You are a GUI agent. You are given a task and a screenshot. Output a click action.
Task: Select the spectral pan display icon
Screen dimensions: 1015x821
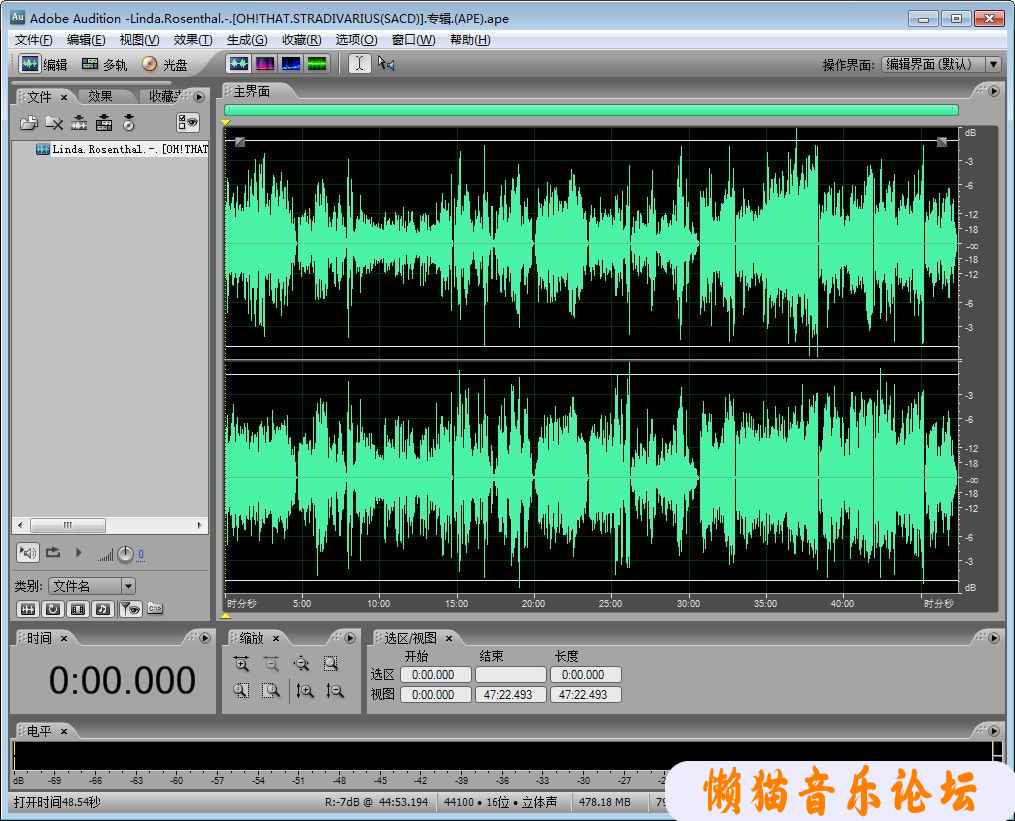(291, 63)
